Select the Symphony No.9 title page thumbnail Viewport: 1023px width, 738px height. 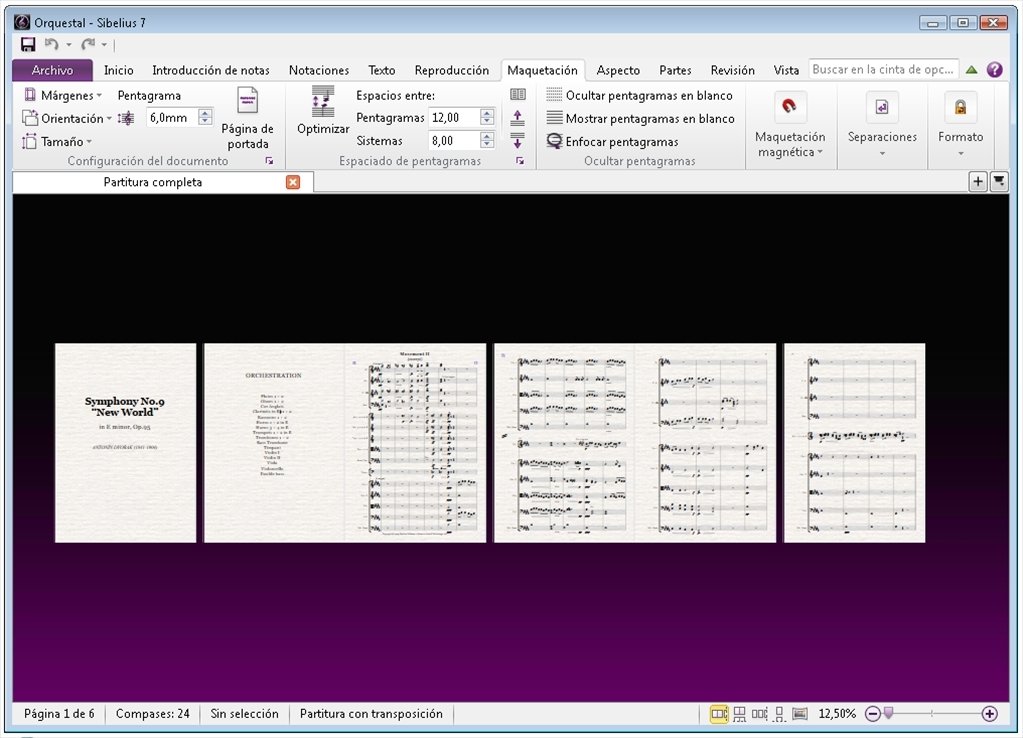(125, 442)
